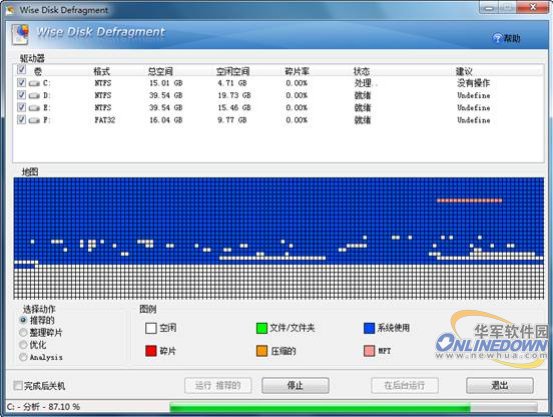Click the 16.04 GB total space cell
This screenshot has height=417, width=553.
pos(166,120)
